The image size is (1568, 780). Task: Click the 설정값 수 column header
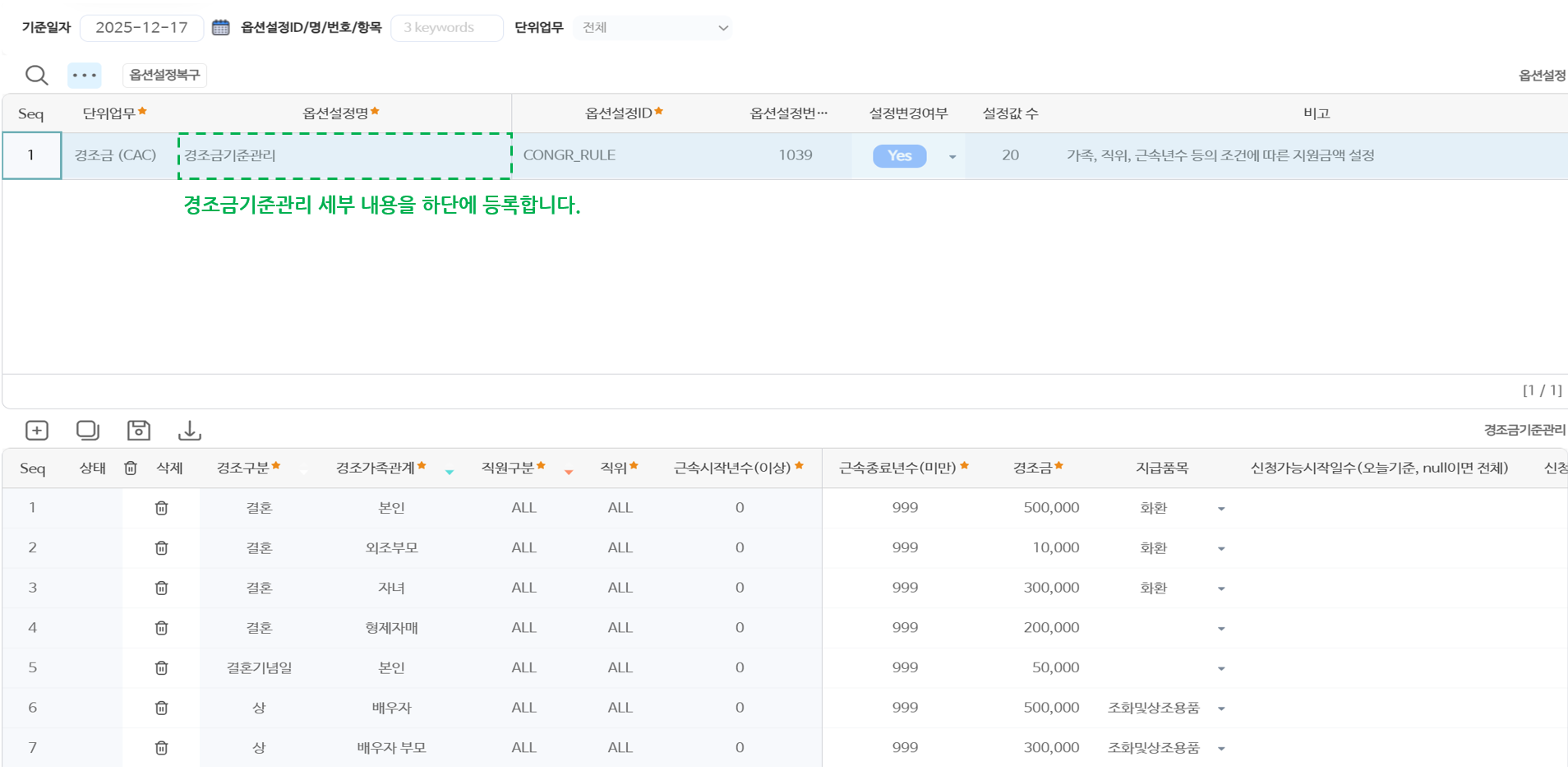pos(1010,113)
